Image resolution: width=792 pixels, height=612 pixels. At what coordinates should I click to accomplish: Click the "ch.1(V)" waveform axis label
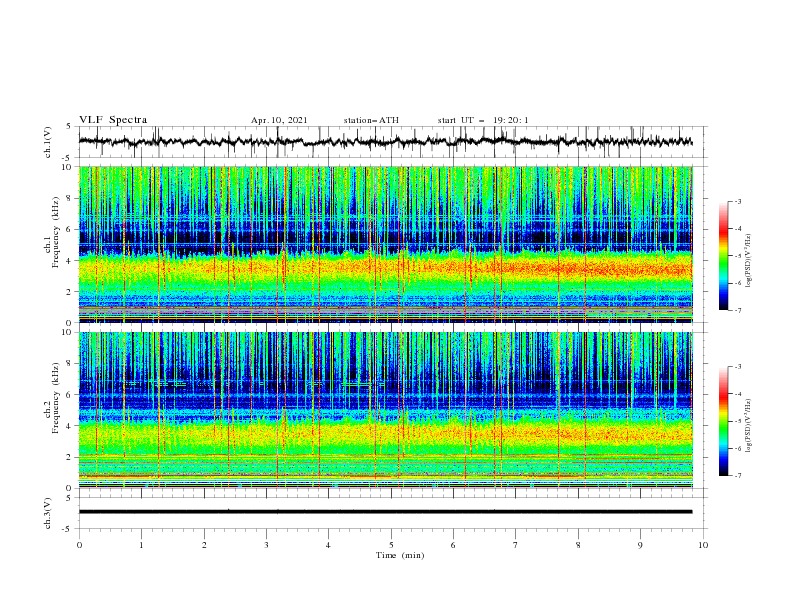tap(48, 142)
